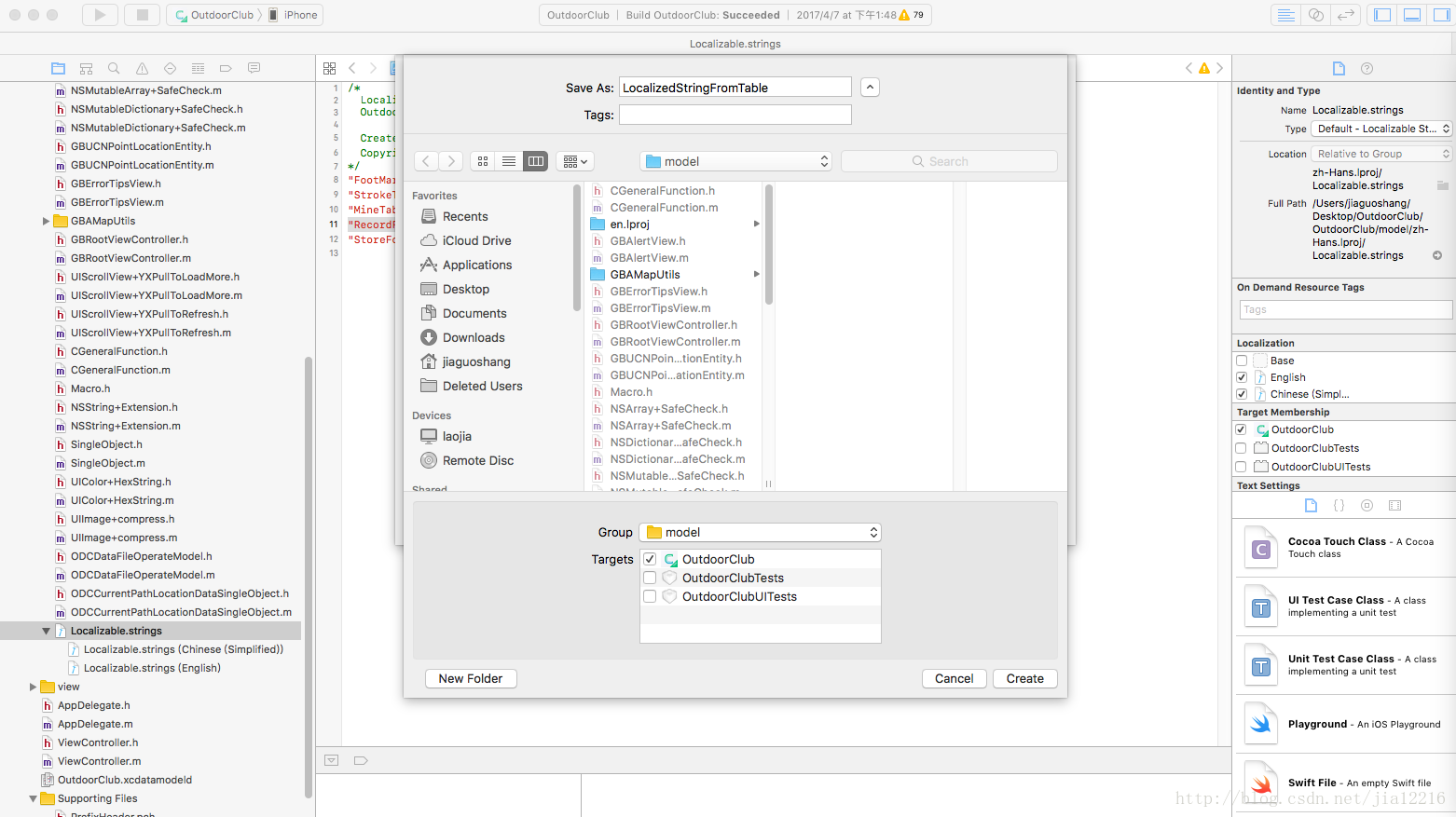Show the Version editor
The width and height of the screenshot is (1456, 817).
pyautogui.click(x=1345, y=15)
